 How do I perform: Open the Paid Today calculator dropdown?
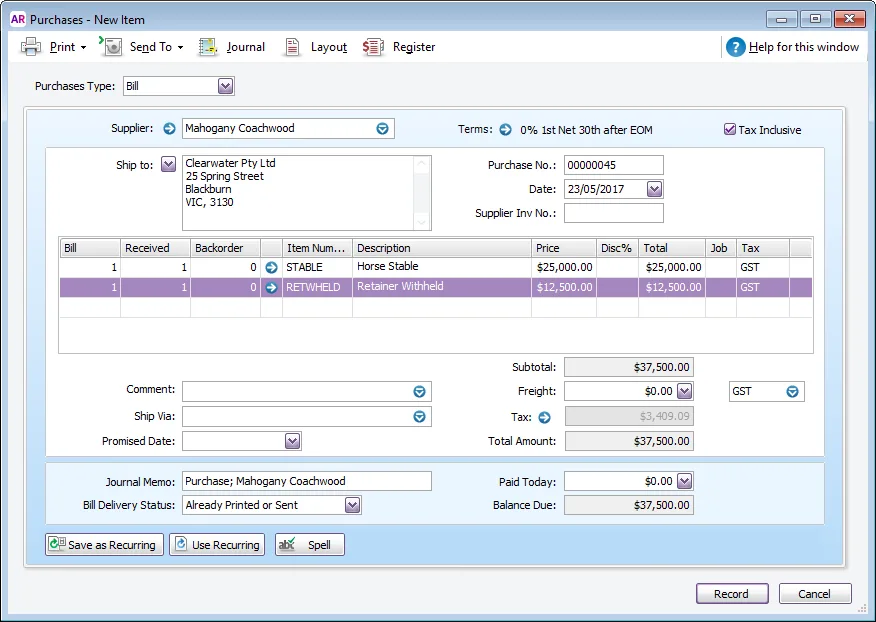point(684,481)
